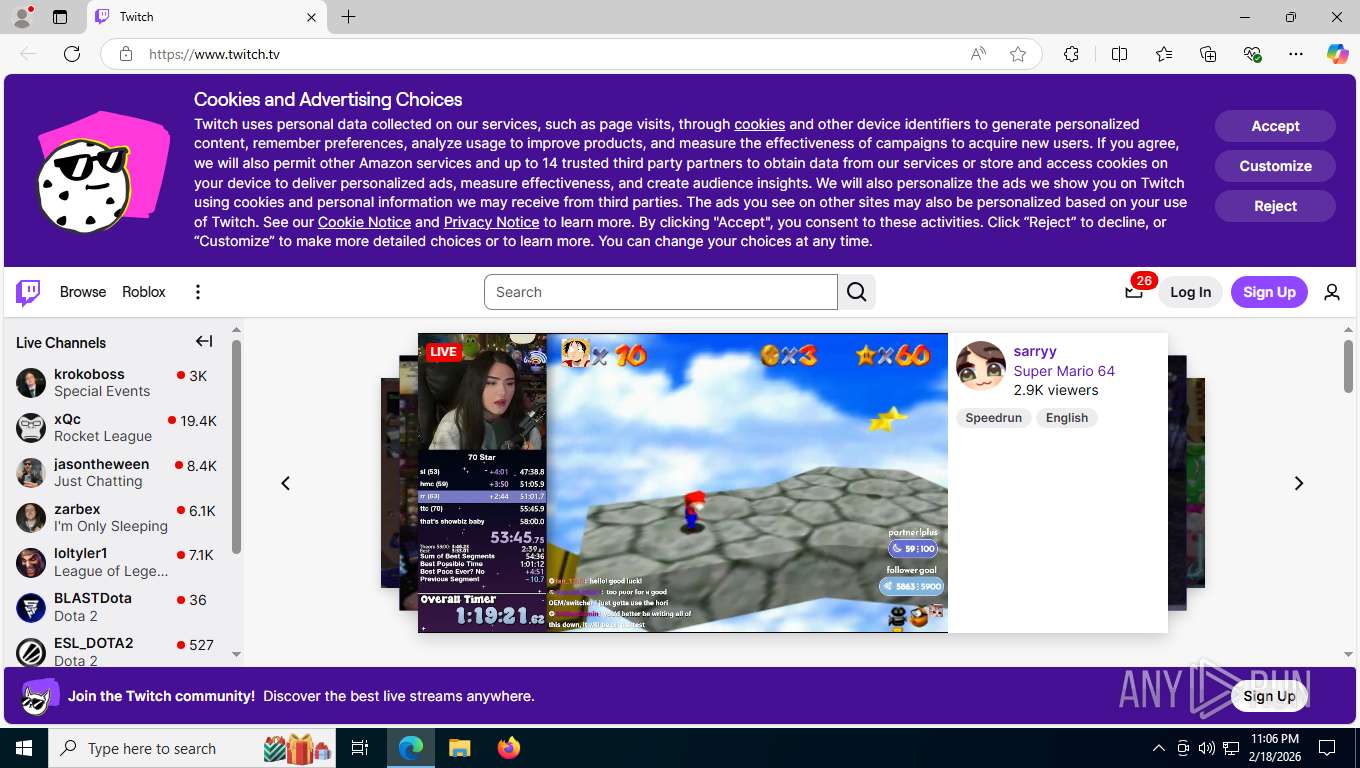Open the Super Mario 64 game link
This screenshot has height=768, width=1360.
[1064, 371]
